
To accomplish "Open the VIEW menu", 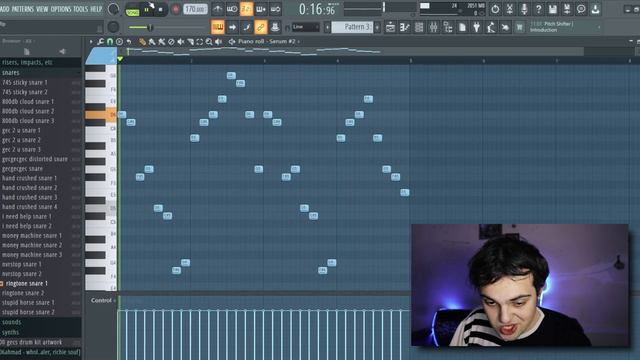I will [x=42, y=9].
